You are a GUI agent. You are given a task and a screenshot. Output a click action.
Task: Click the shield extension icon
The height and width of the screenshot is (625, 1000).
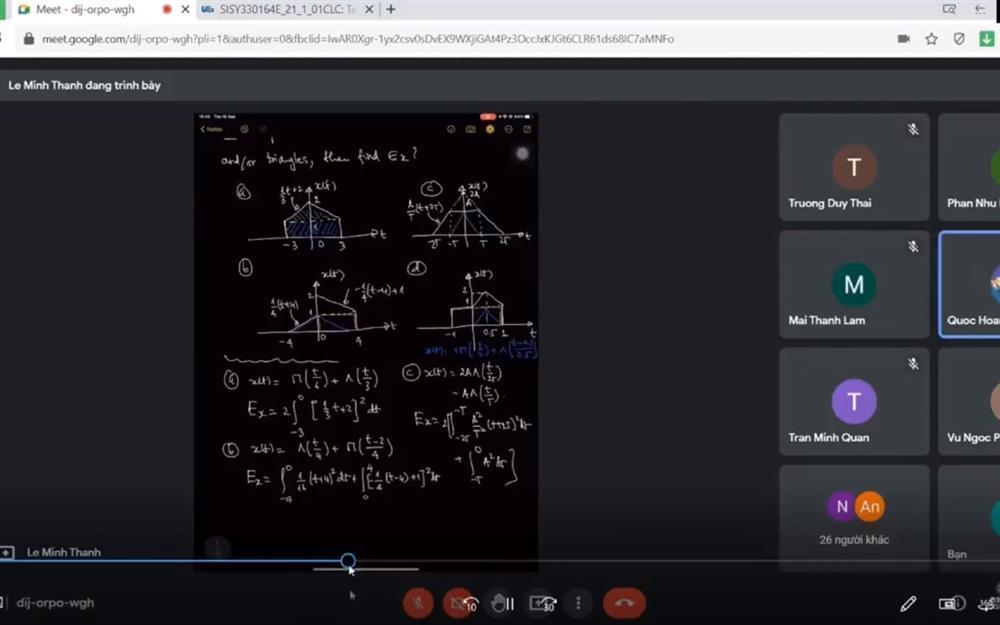[x=959, y=39]
